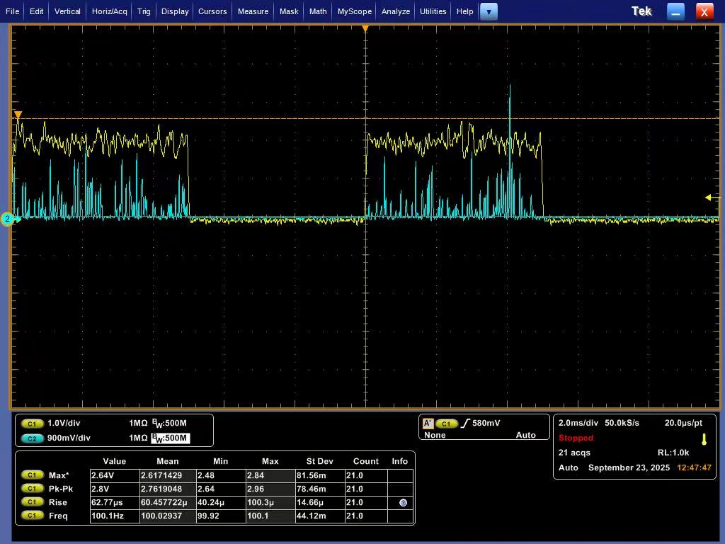This screenshot has width=725, height=544.
Task: Open the Help menu
Action: [x=465, y=11]
